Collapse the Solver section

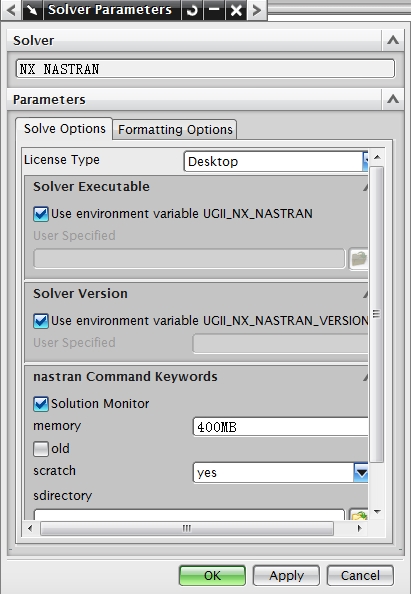tap(393, 40)
